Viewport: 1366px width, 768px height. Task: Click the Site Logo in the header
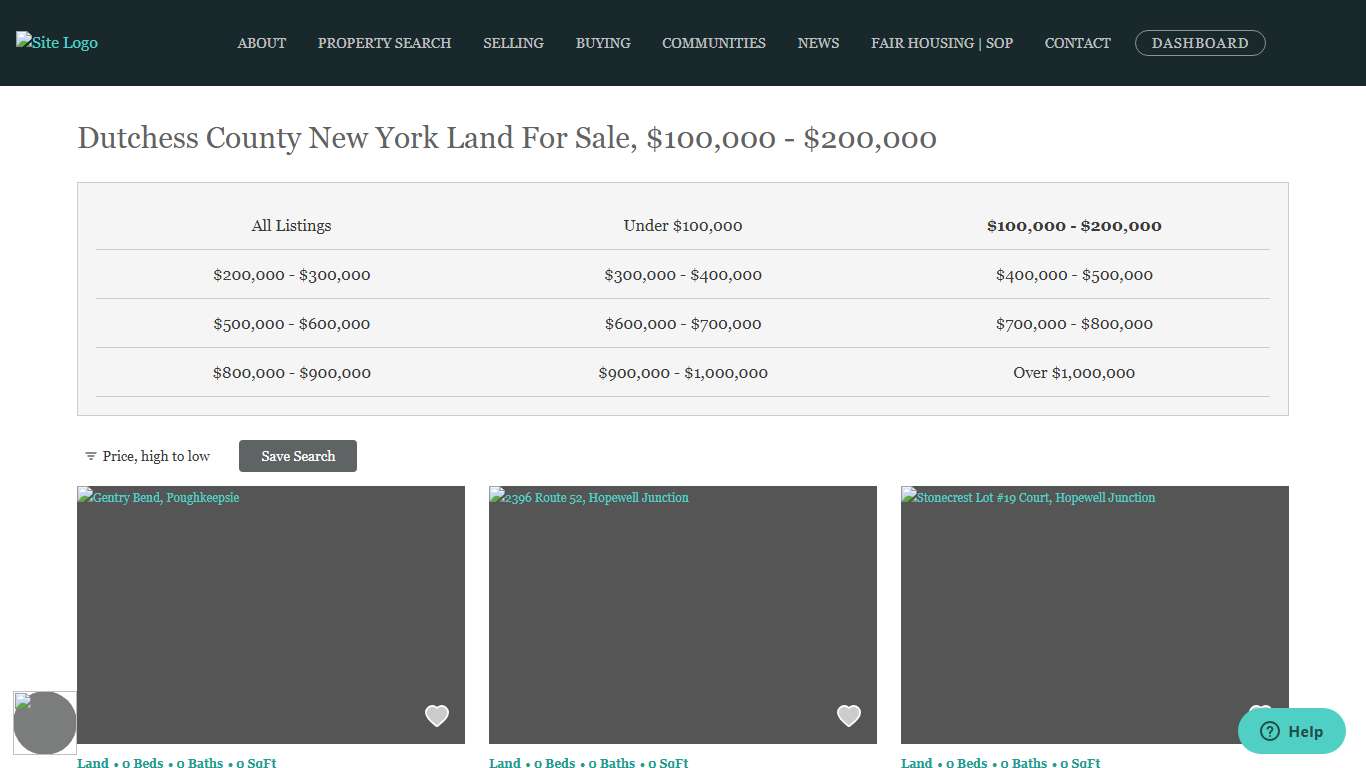pyautogui.click(x=56, y=42)
